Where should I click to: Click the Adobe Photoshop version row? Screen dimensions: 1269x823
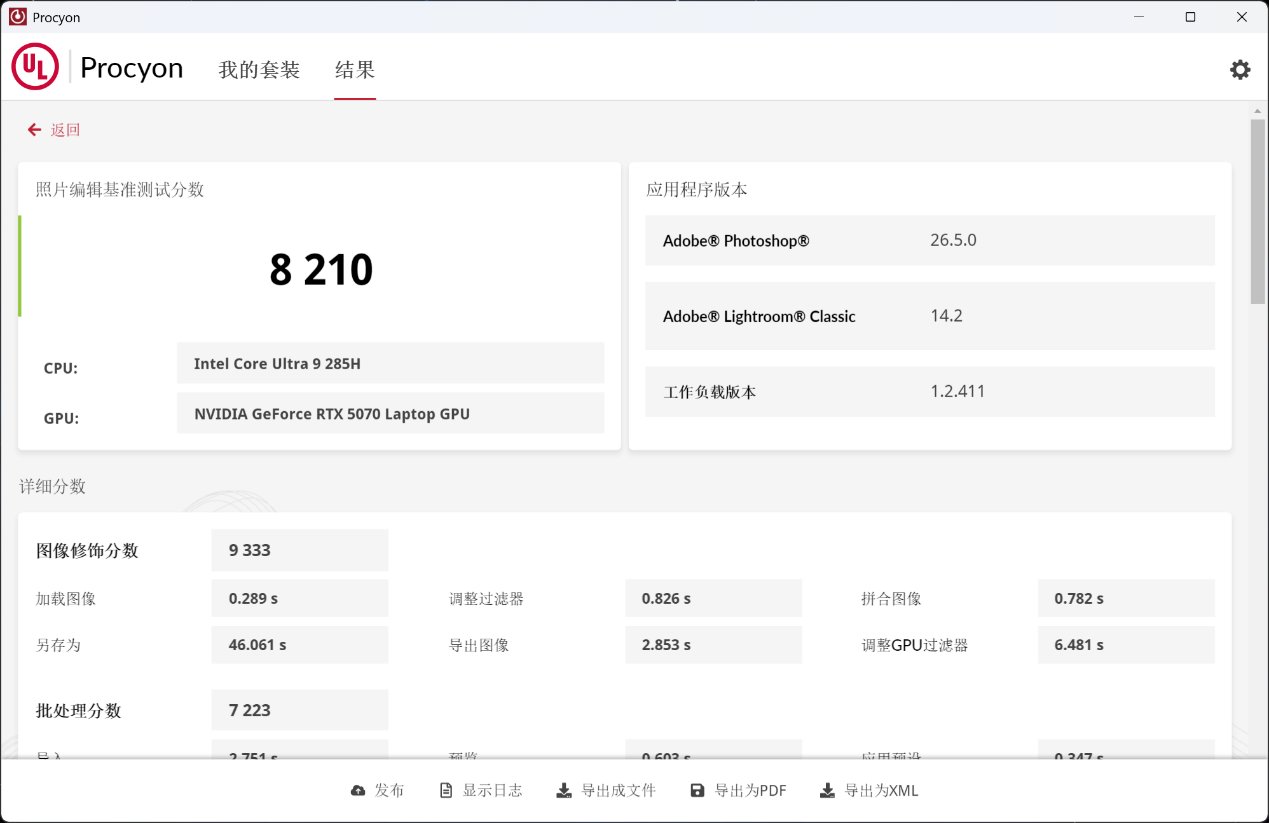[x=930, y=240]
